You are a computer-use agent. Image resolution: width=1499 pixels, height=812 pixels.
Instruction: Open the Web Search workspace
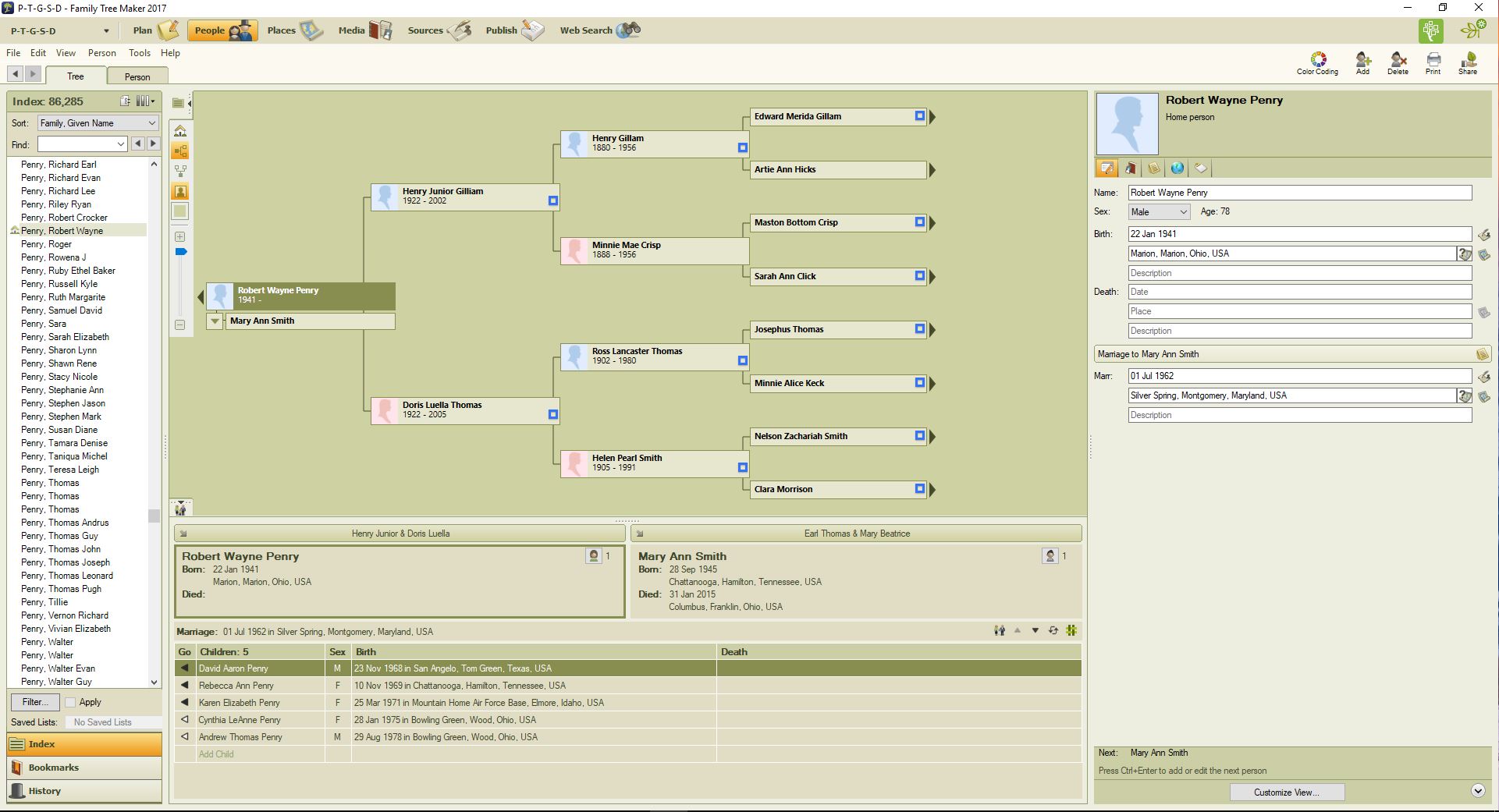(x=599, y=30)
